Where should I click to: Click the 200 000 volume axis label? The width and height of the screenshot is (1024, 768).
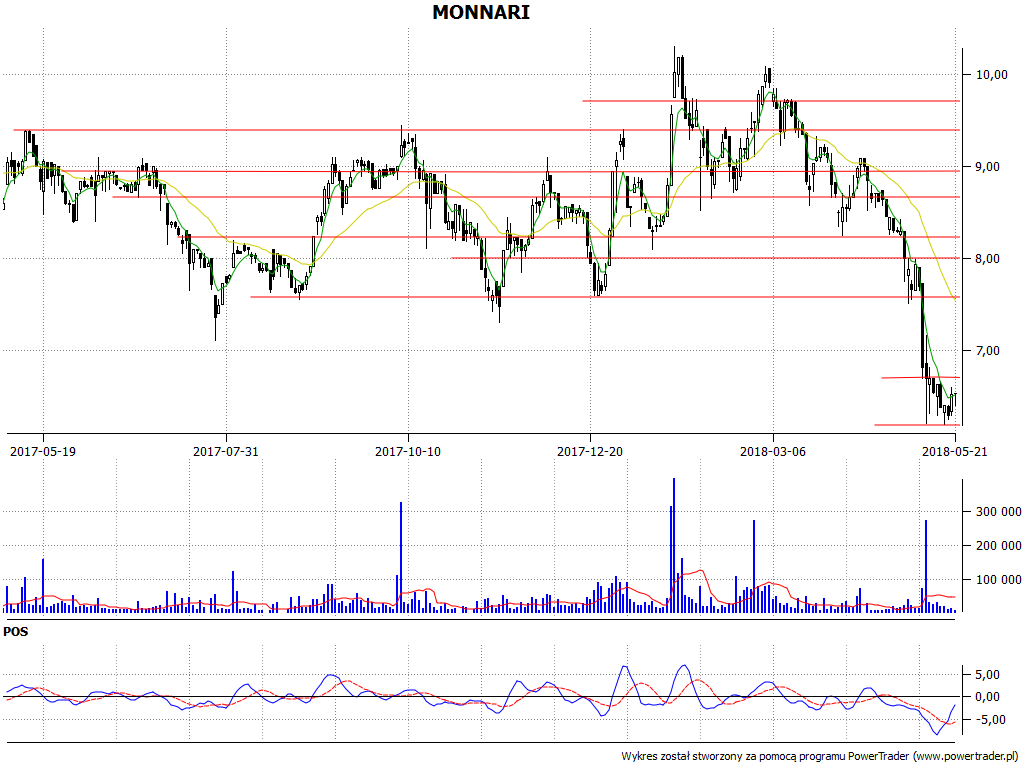pos(999,545)
